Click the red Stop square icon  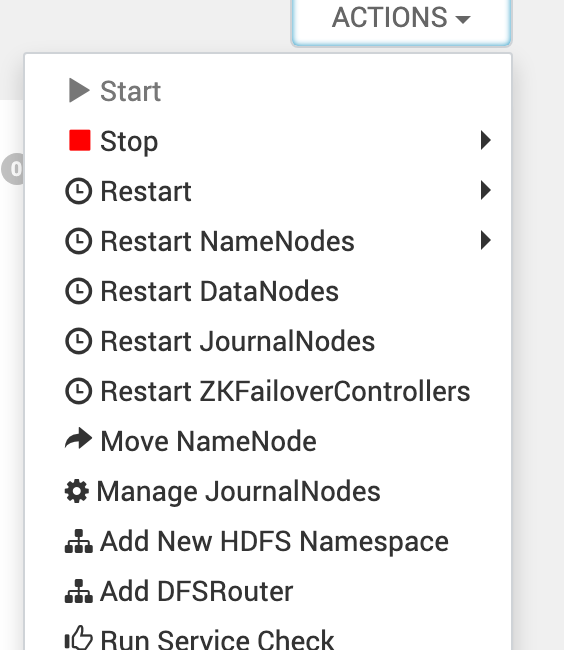click(x=80, y=141)
